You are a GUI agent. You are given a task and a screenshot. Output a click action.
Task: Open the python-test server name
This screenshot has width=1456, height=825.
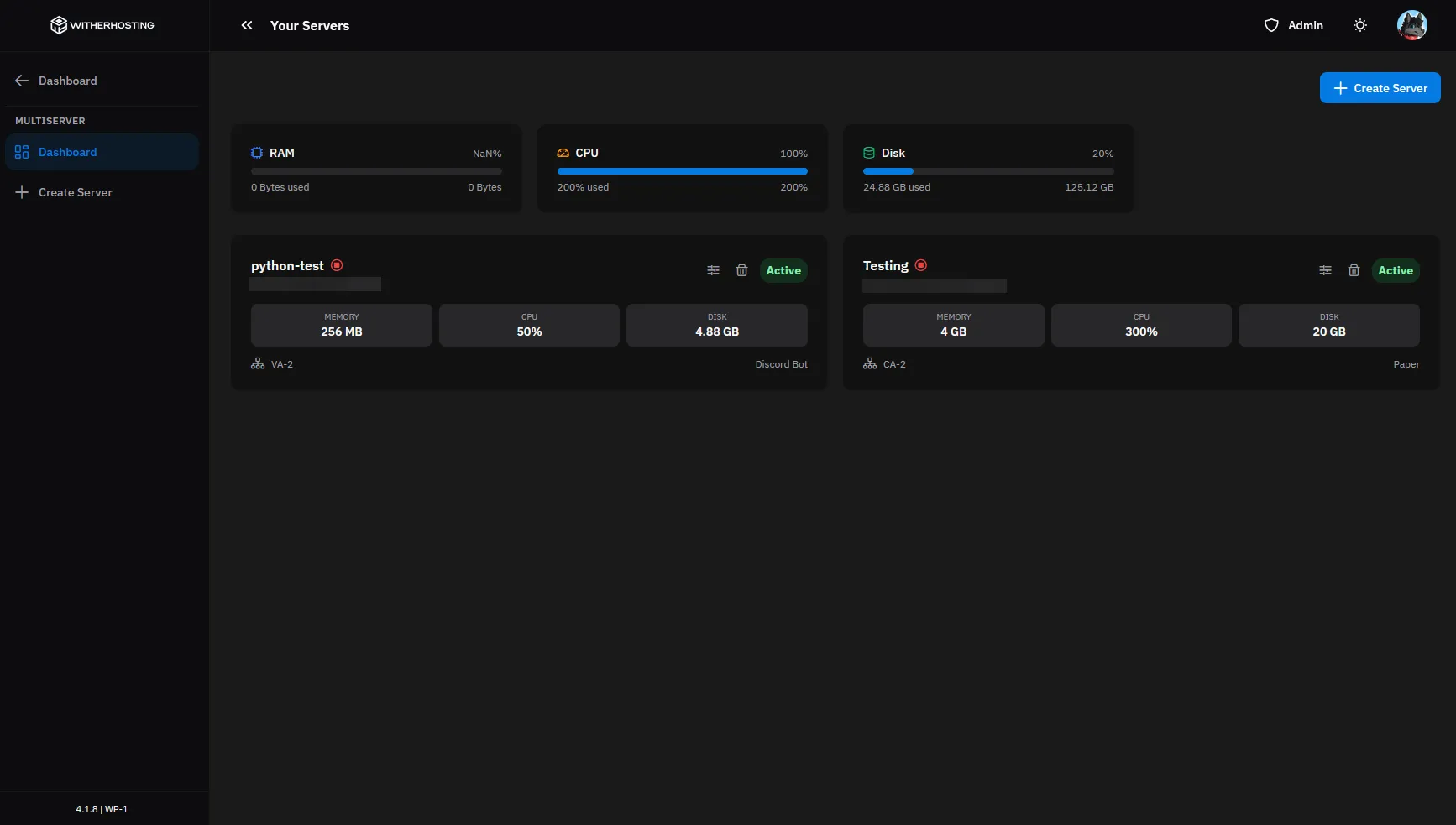click(287, 266)
